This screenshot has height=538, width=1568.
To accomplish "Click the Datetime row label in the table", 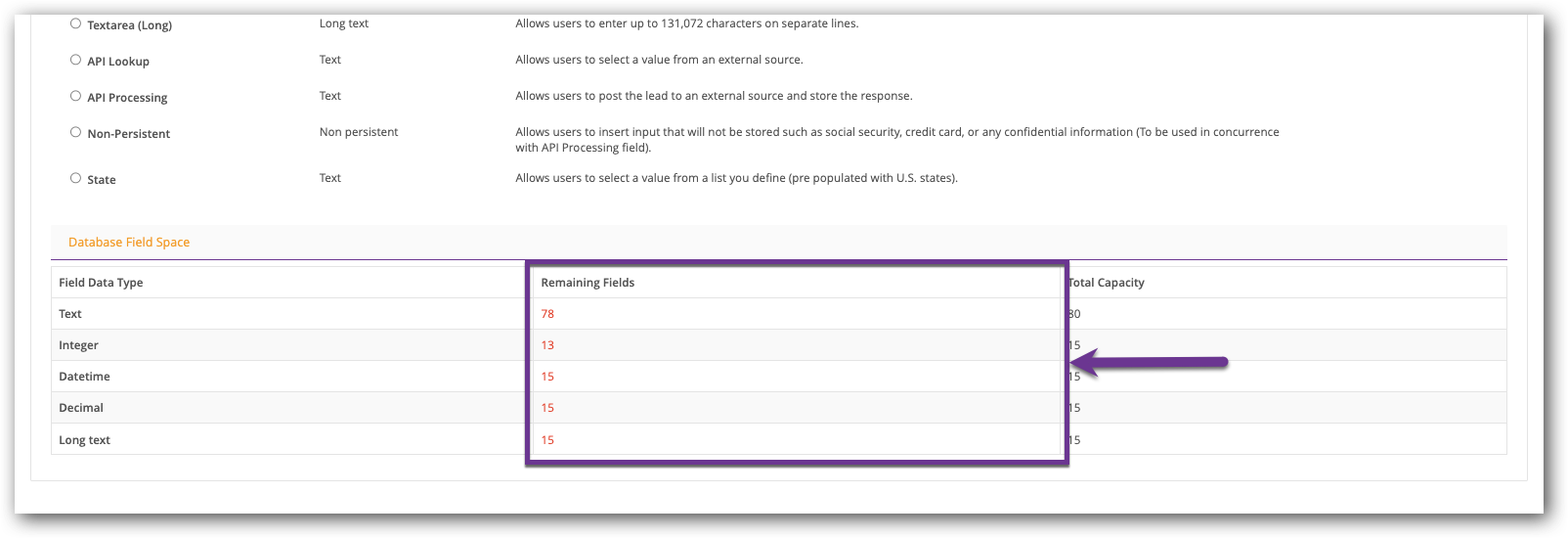I will pyautogui.click(x=84, y=377).
